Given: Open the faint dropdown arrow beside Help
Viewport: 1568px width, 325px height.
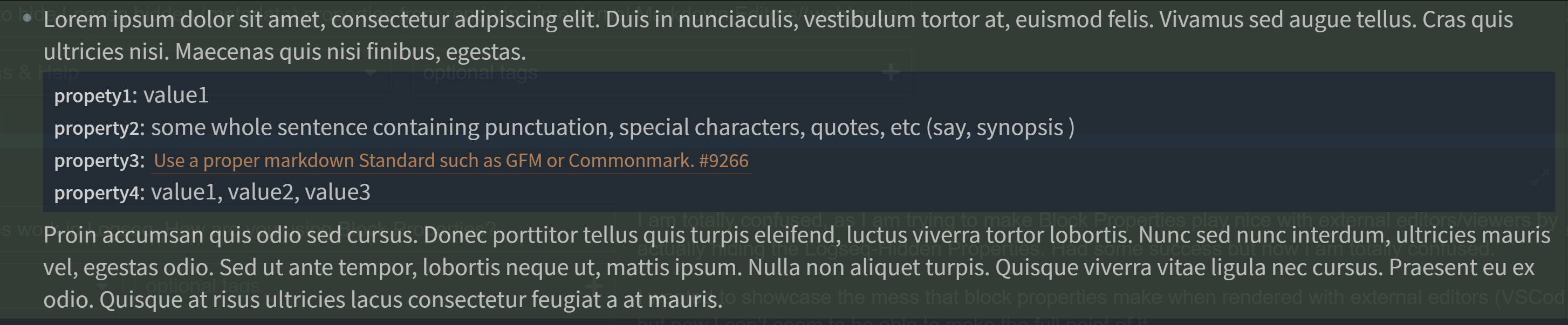Looking at the screenshot, I should tap(370, 73).
